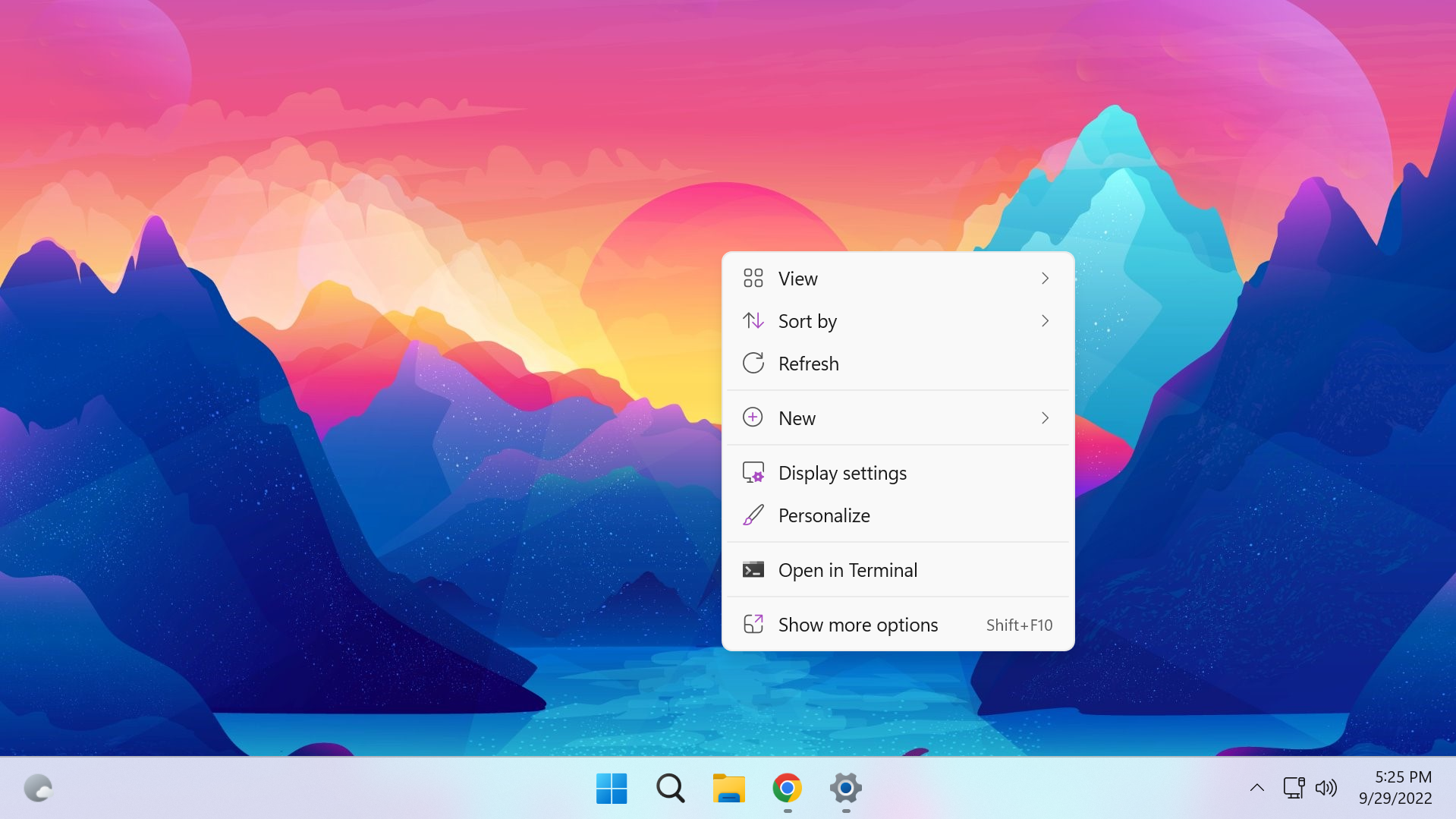Select Refresh in the context menu

click(x=808, y=363)
